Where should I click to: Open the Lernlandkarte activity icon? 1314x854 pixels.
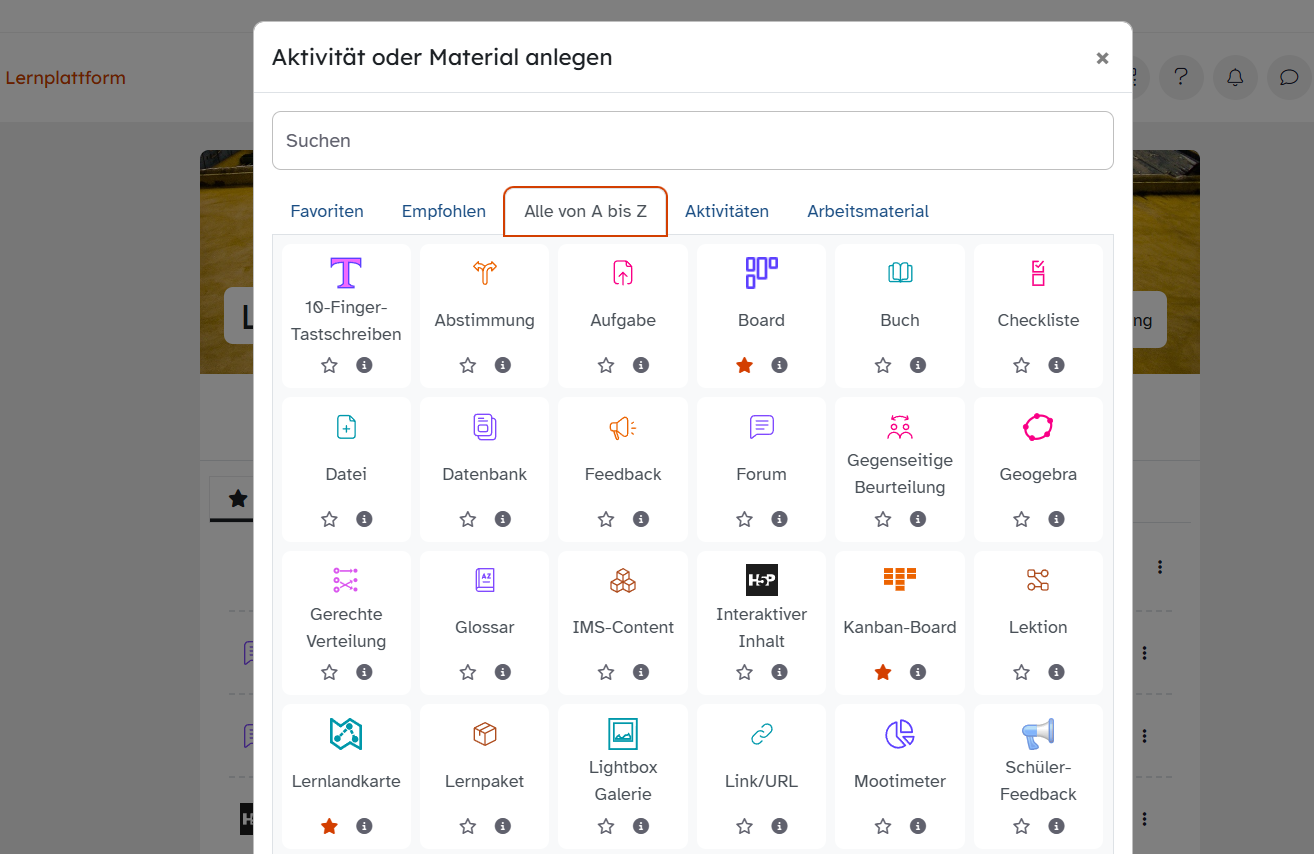(x=346, y=734)
